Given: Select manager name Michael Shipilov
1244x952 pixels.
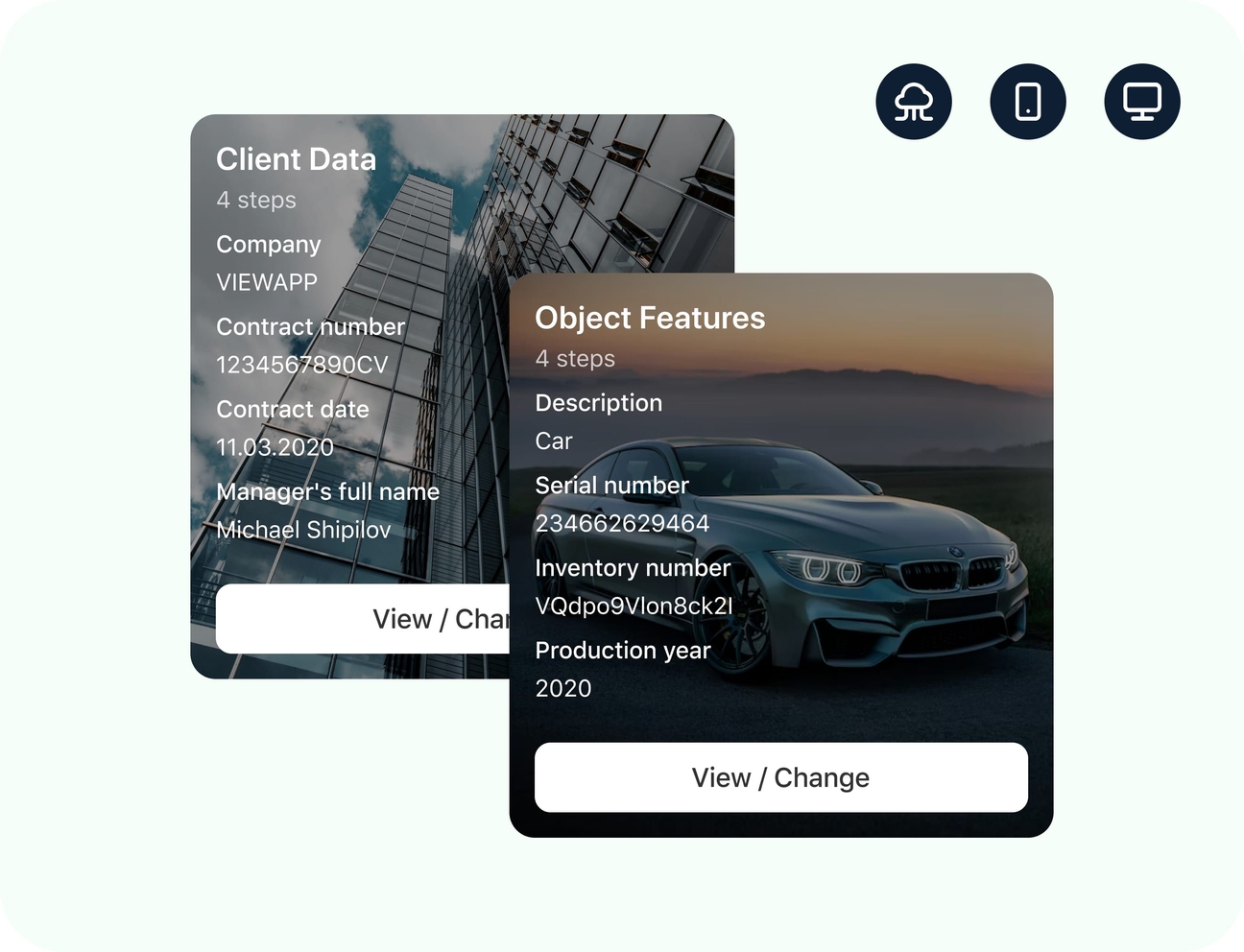Looking at the screenshot, I should pos(303,530).
